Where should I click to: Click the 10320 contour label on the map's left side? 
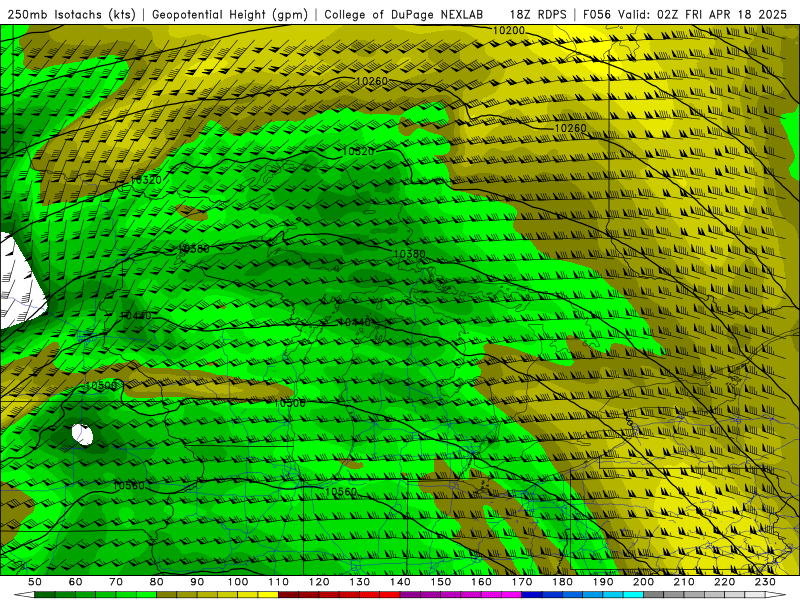(x=146, y=180)
